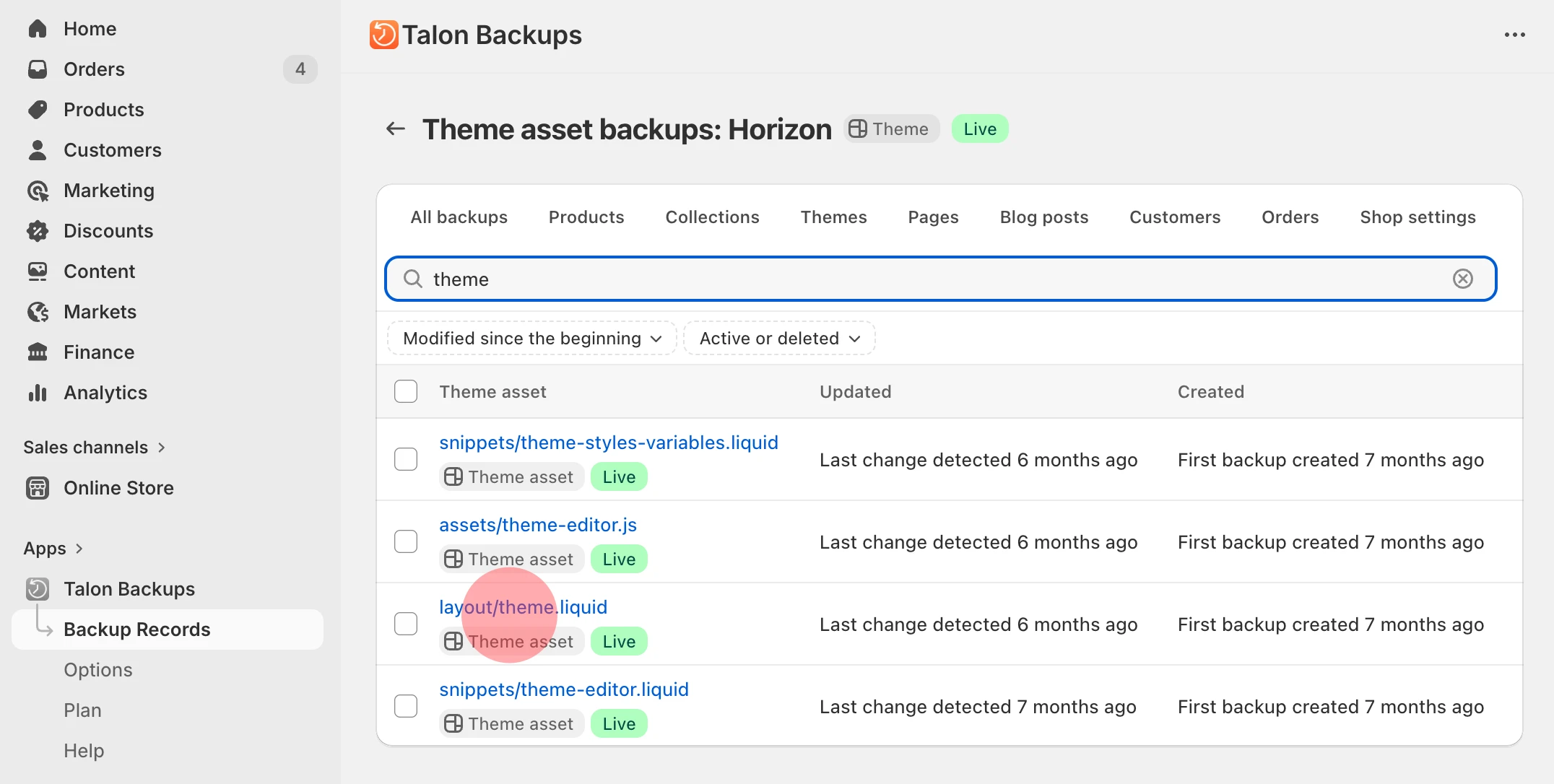
Task: Open Products via the tag icon
Action: tap(38, 109)
